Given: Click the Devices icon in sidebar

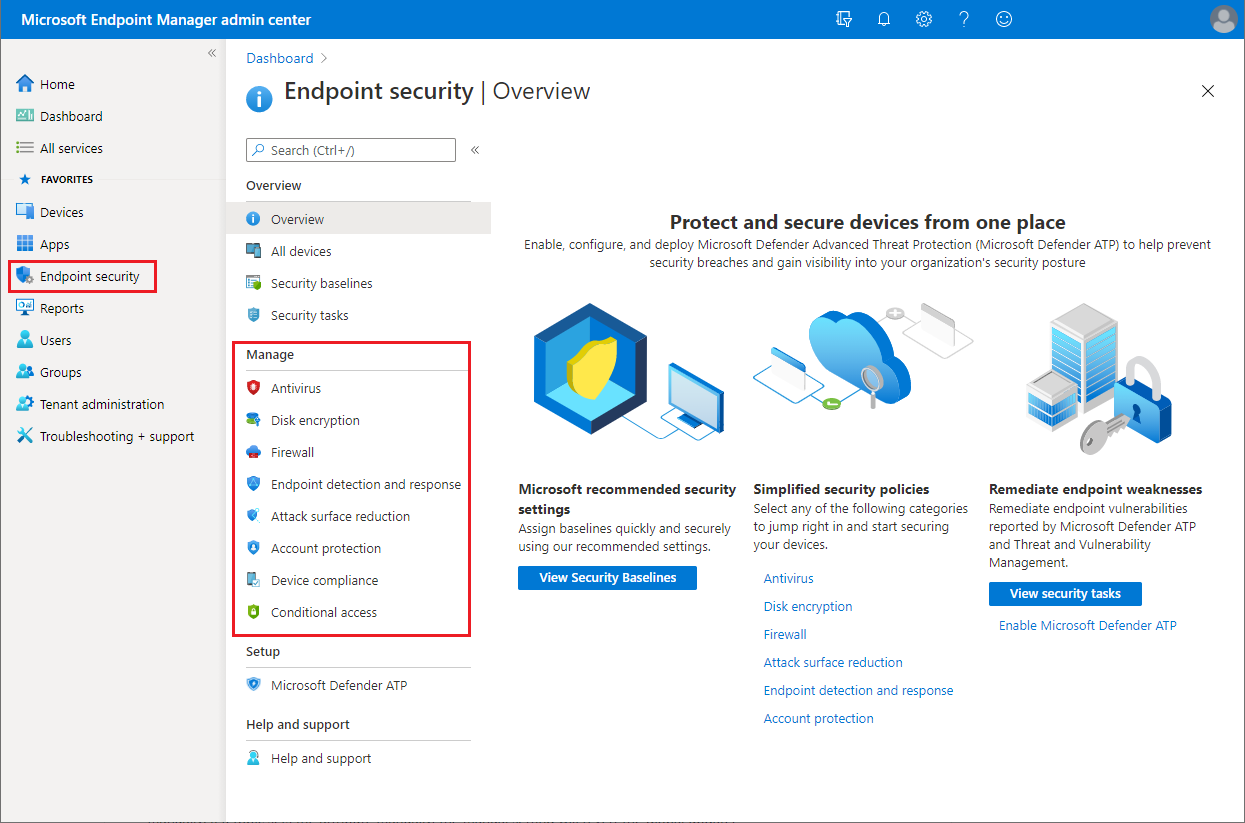Looking at the screenshot, I should click(25, 212).
